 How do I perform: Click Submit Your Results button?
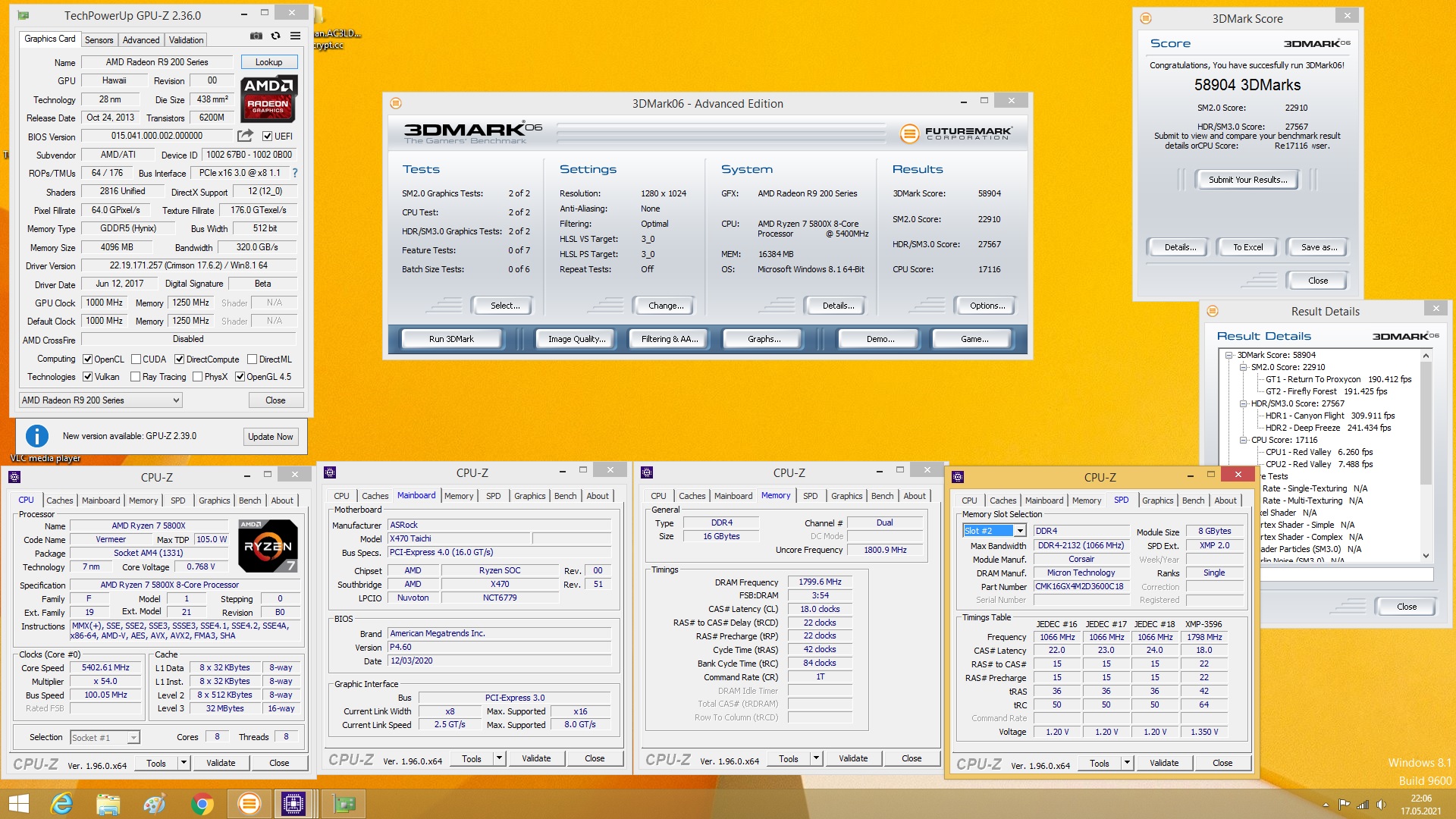click(x=1247, y=180)
